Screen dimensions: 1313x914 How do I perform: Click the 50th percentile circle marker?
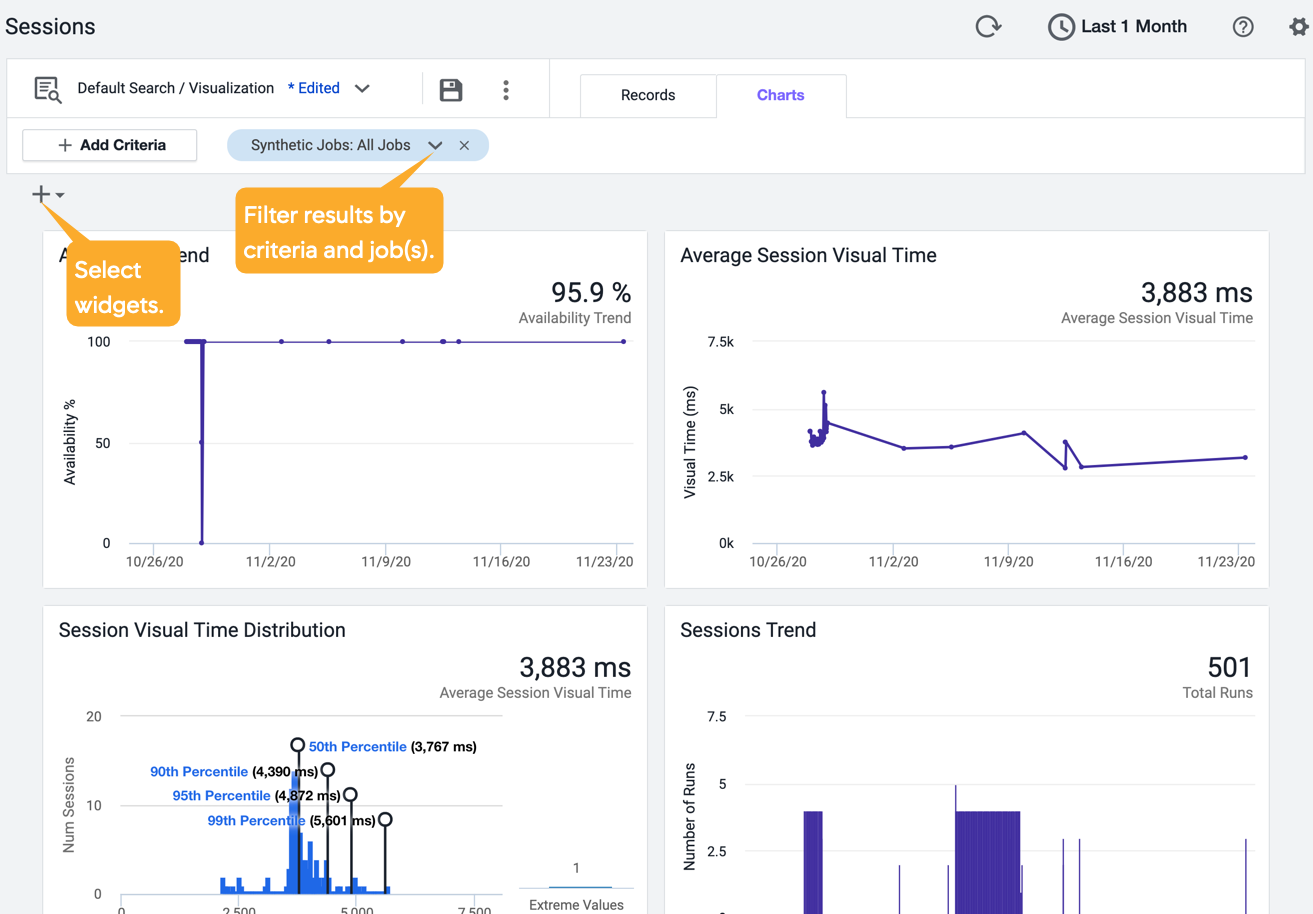coord(297,745)
